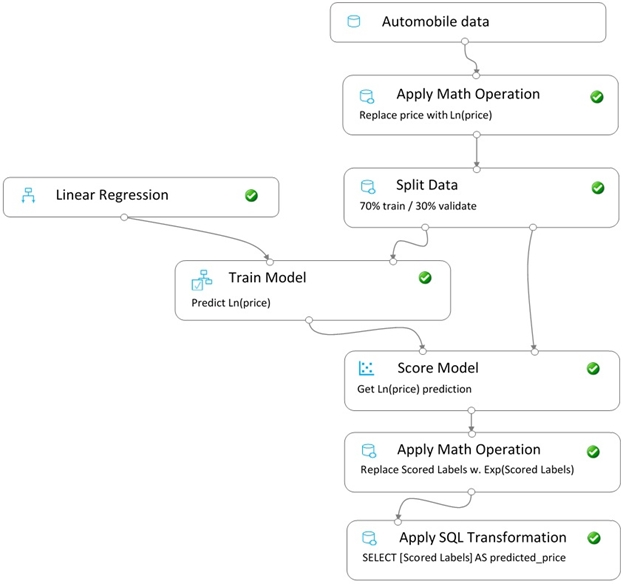Click the Automobile data dataset icon
The image size is (623, 584).
354,21
